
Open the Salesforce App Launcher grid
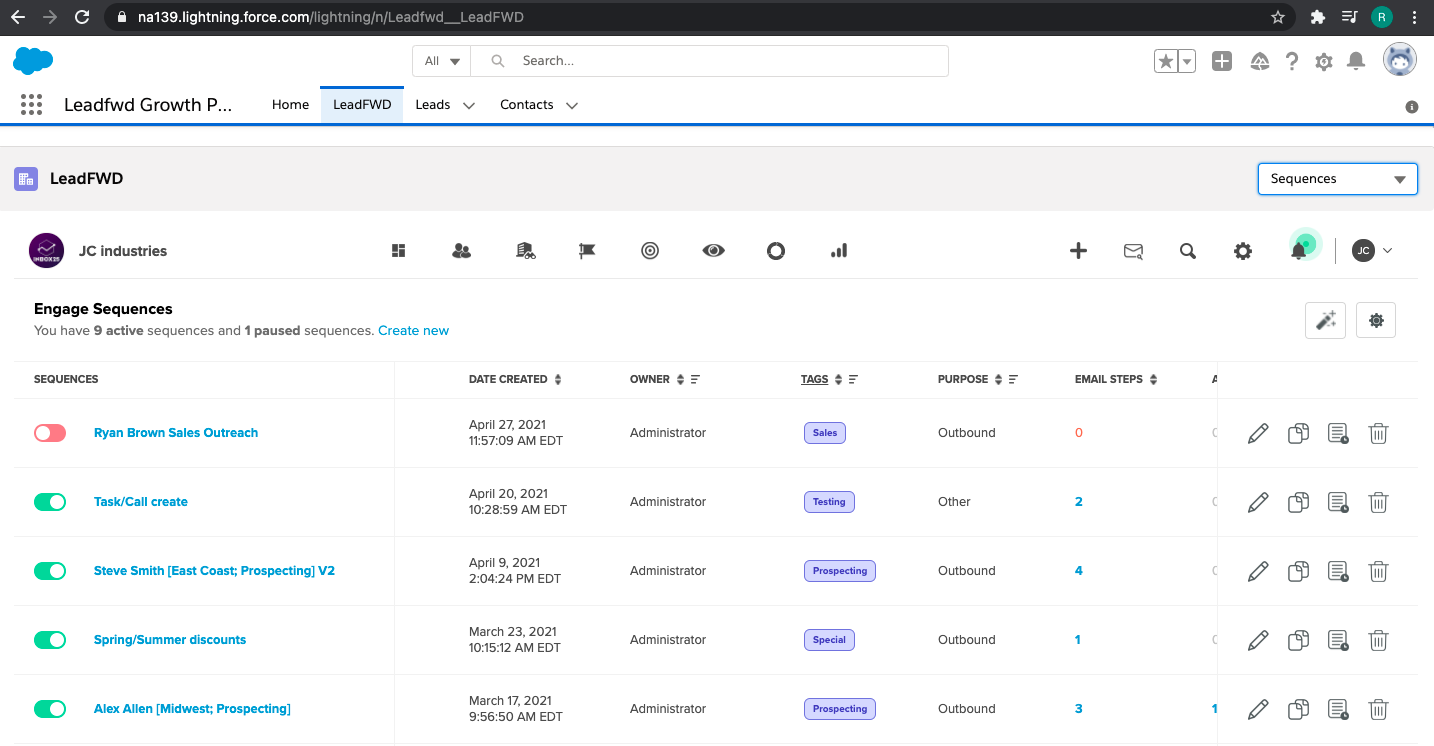tap(31, 104)
